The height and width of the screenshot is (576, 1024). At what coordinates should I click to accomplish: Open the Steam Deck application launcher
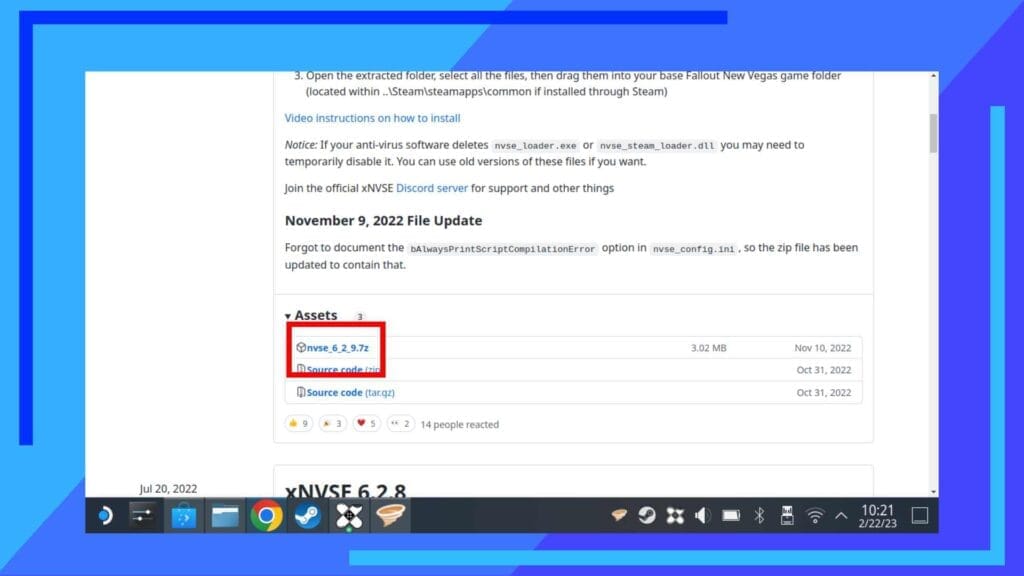(x=105, y=516)
